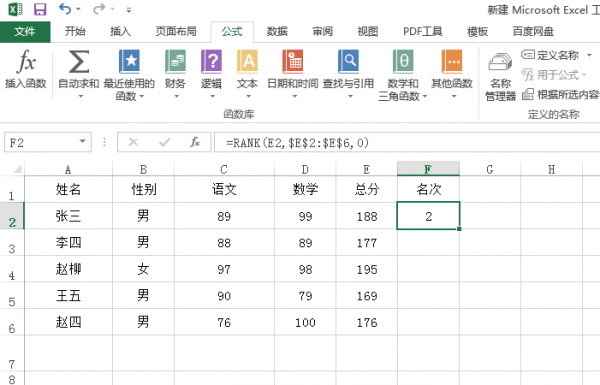Viewport: 600px width, 385px height.
Task: Select column E header
Action: tap(367, 169)
